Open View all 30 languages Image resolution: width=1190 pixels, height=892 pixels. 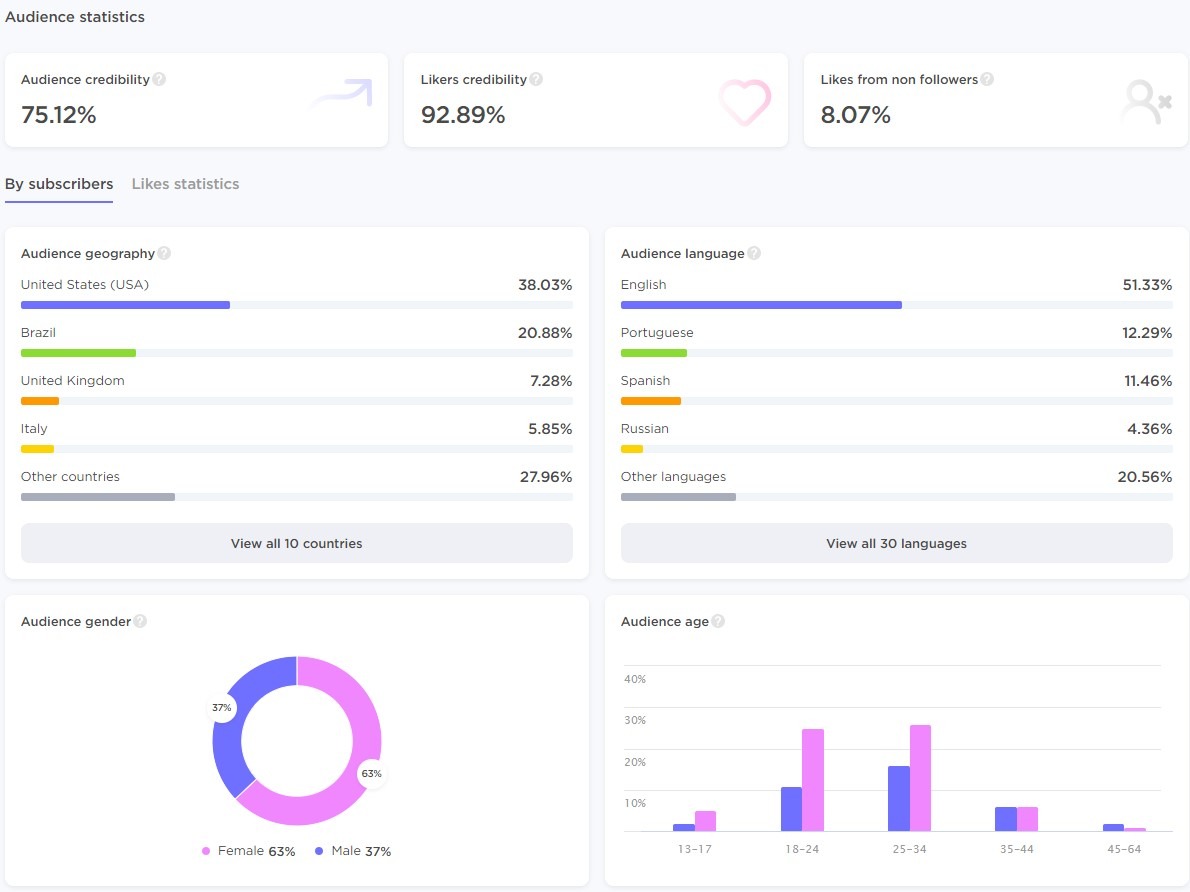pyautogui.click(x=896, y=543)
